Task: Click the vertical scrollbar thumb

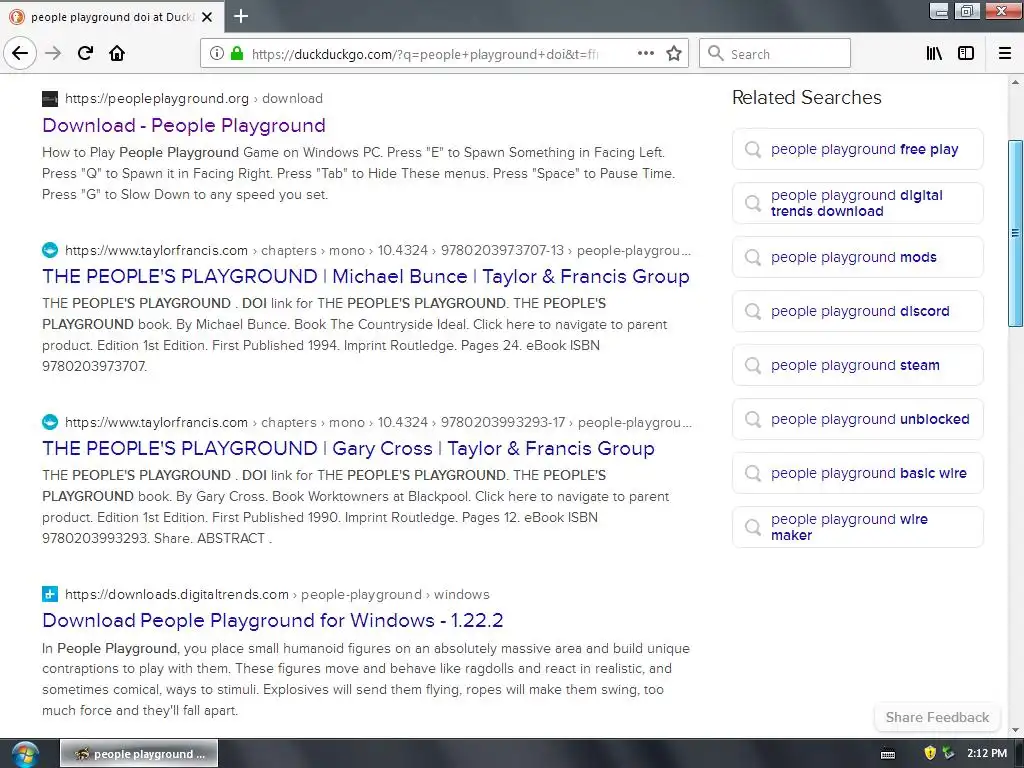Action: coord(1015,233)
